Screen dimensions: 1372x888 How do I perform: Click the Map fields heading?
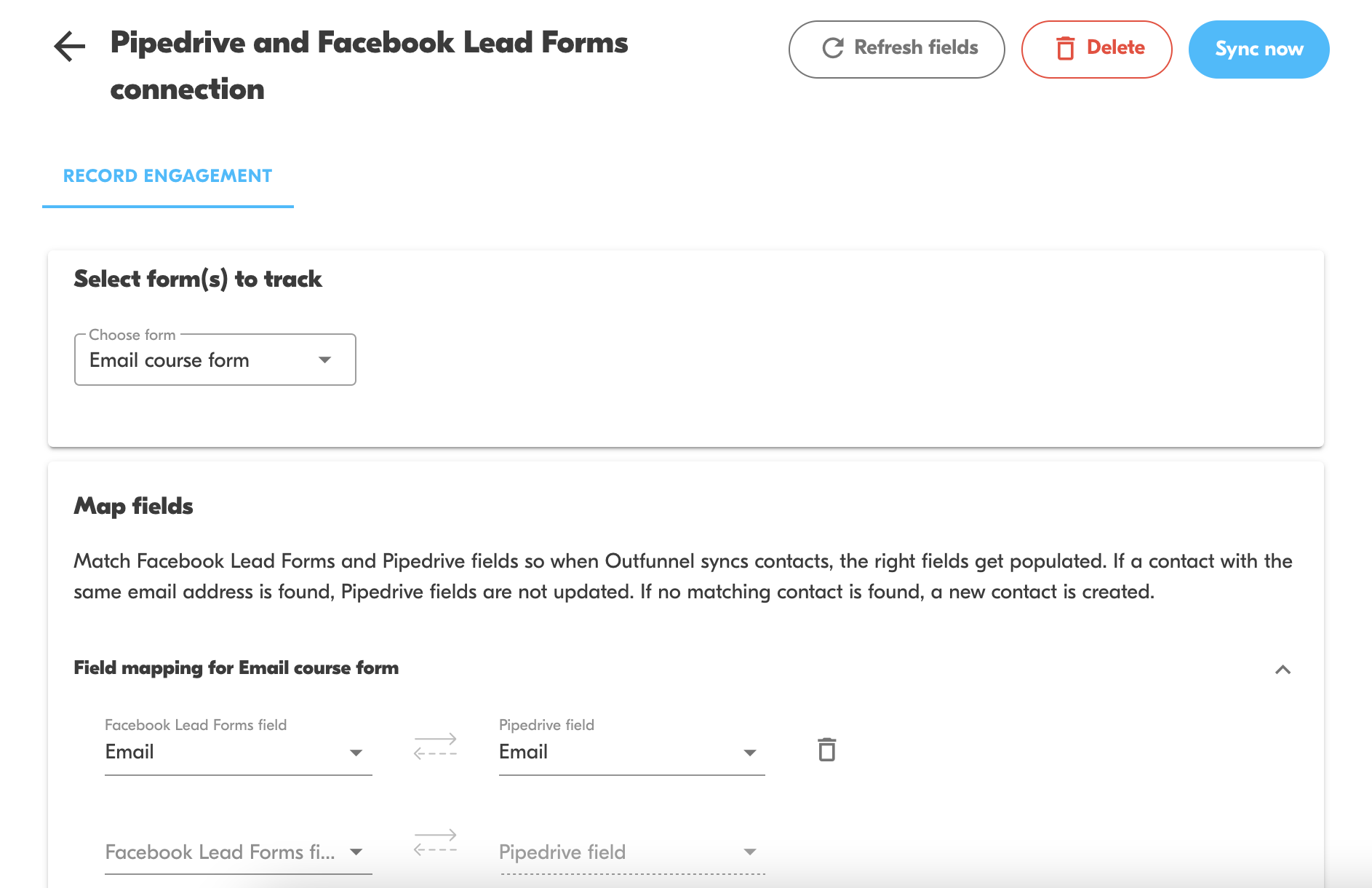[134, 506]
